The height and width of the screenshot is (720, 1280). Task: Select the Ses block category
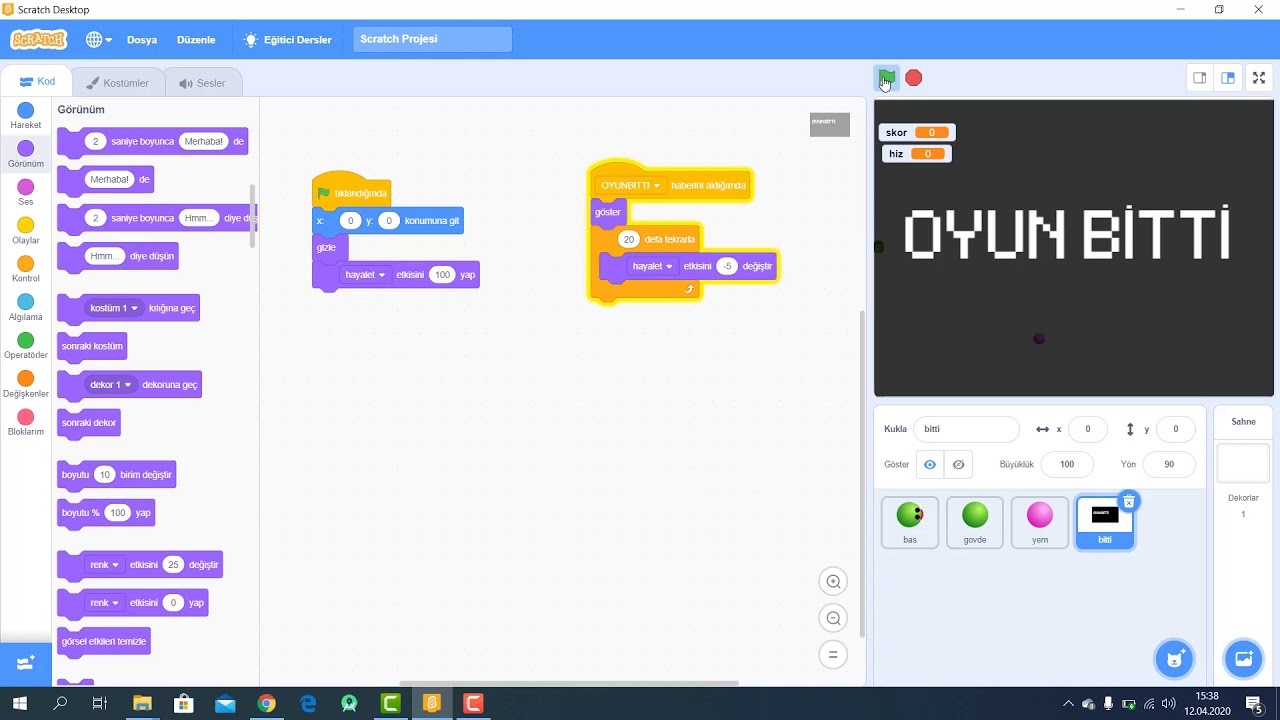point(26,193)
